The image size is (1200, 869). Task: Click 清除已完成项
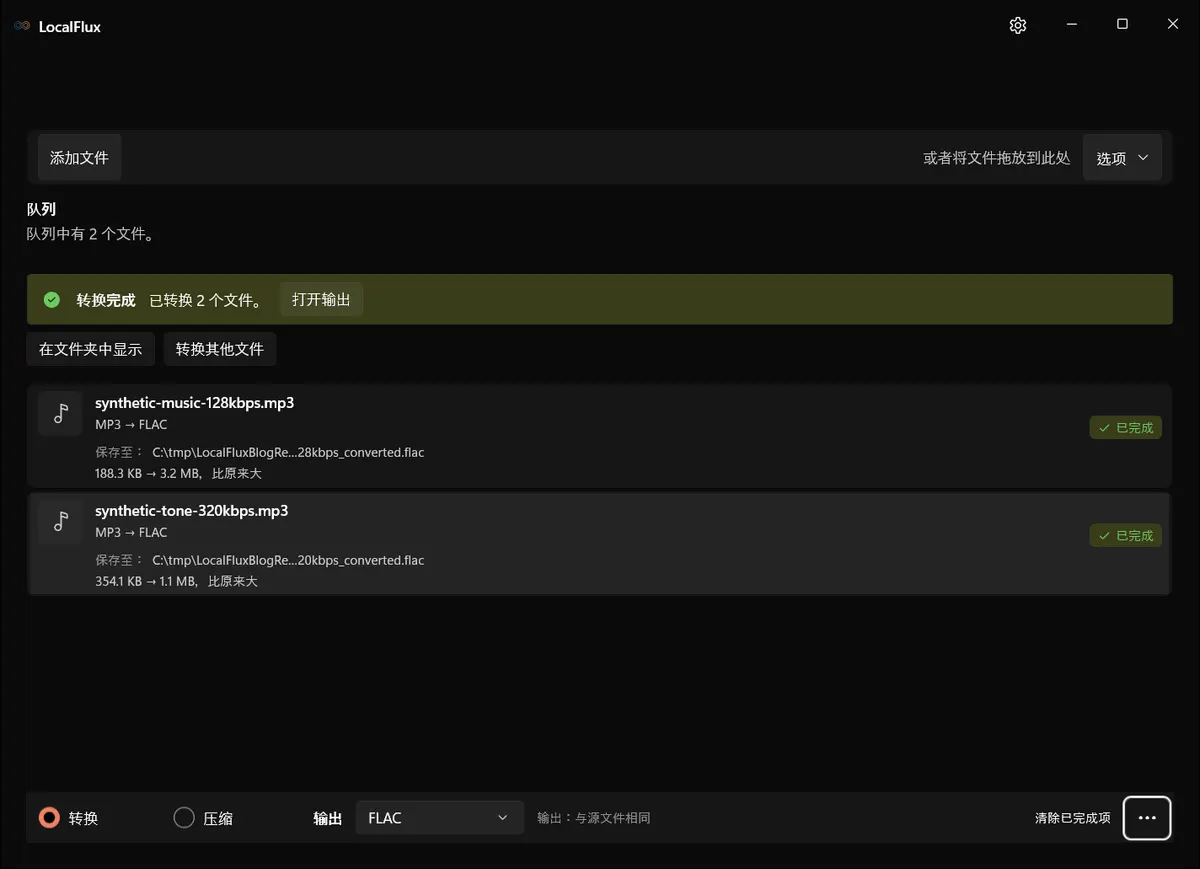[1072, 818]
